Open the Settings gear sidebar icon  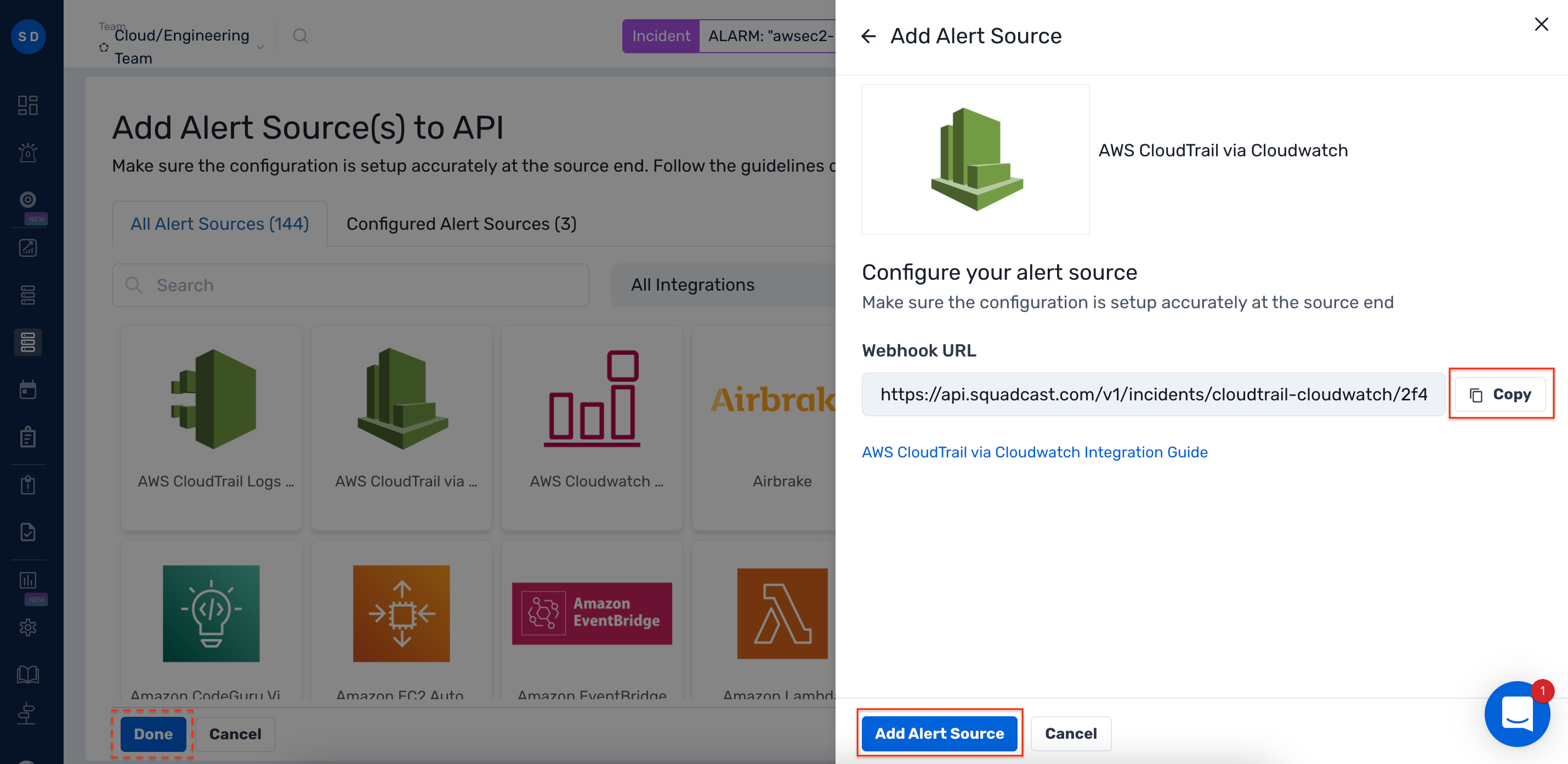(28, 627)
